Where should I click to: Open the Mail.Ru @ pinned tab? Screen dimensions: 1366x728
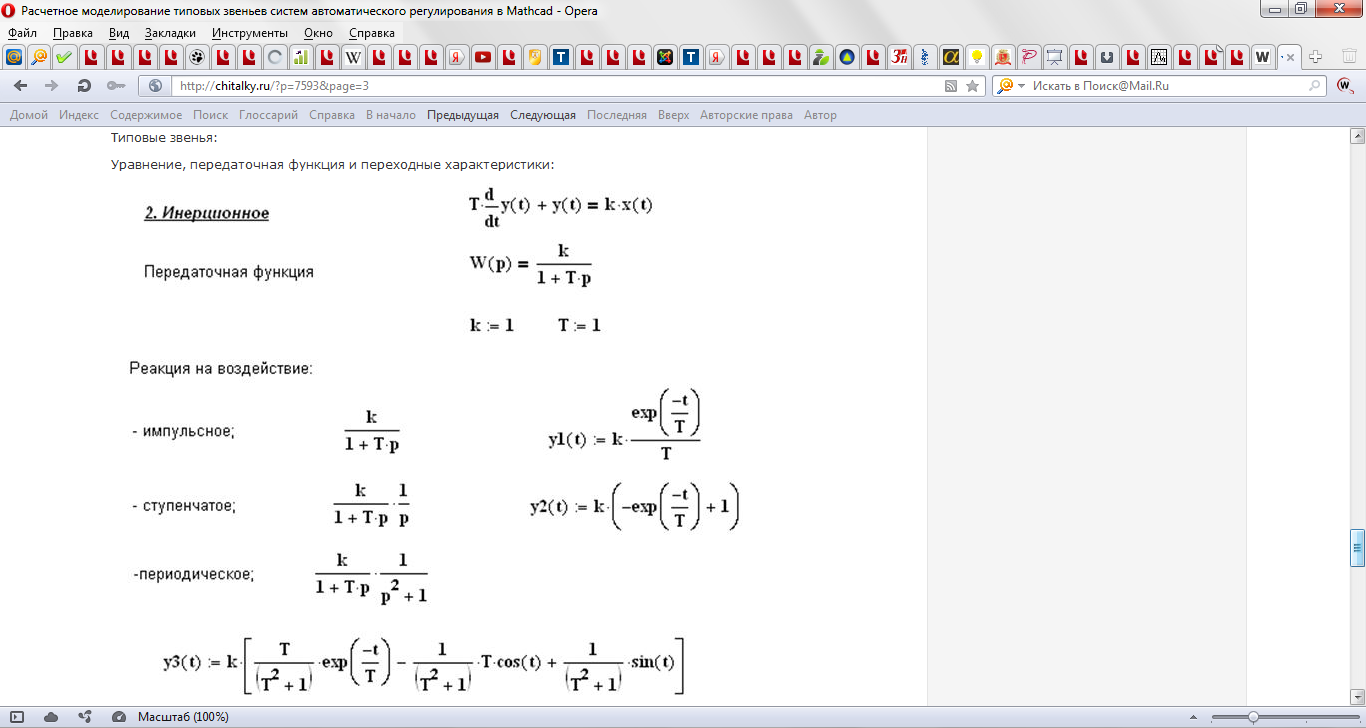tap(13, 56)
